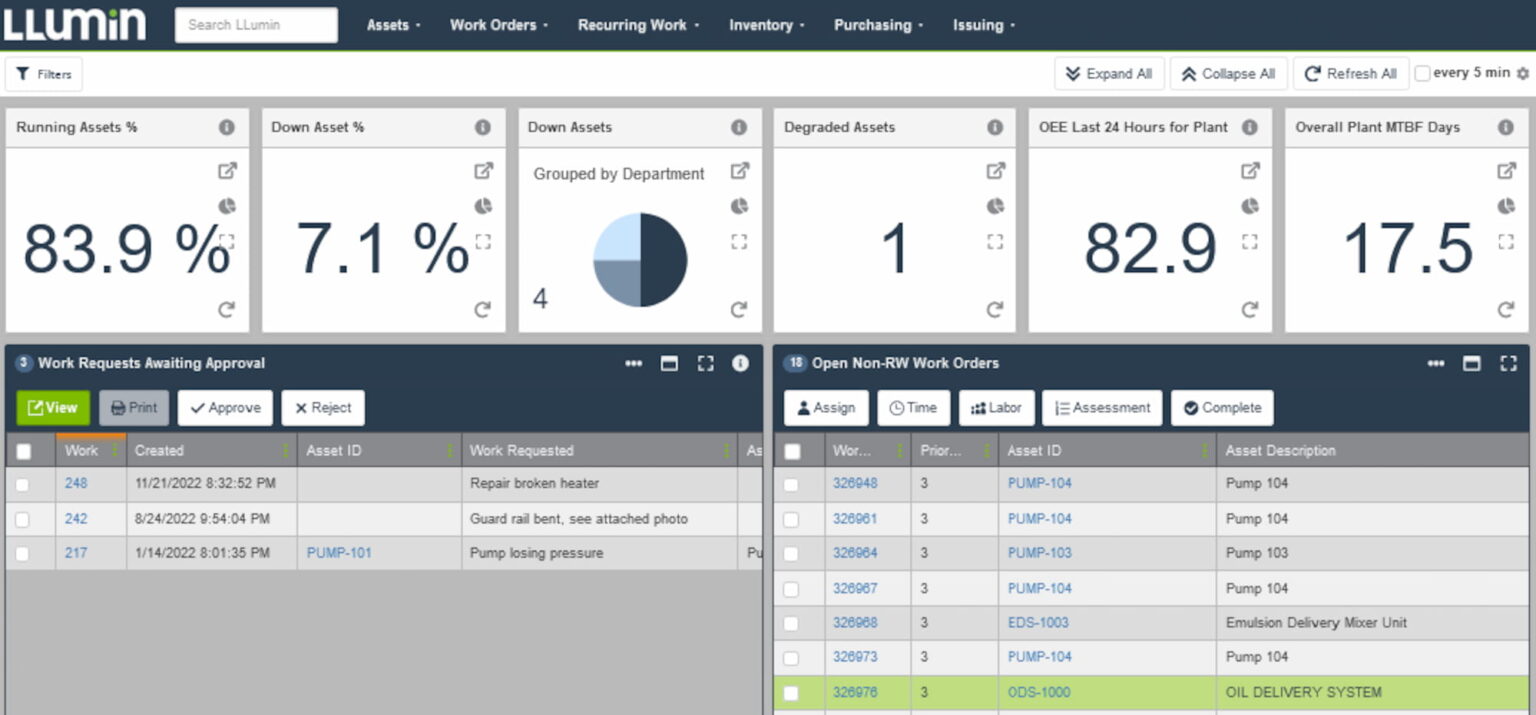
Task: Click the Assessment button
Action: click(x=1102, y=408)
